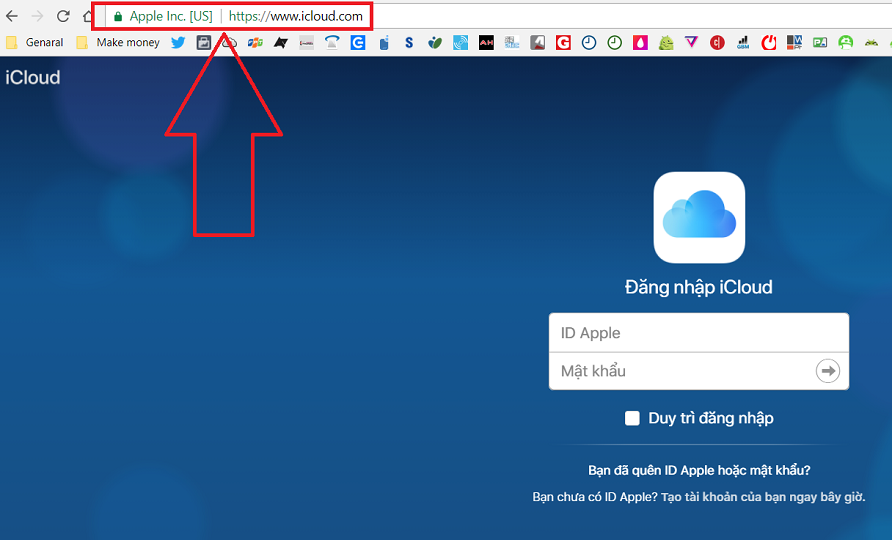Open the black AH bookmark icon

click(486, 42)
